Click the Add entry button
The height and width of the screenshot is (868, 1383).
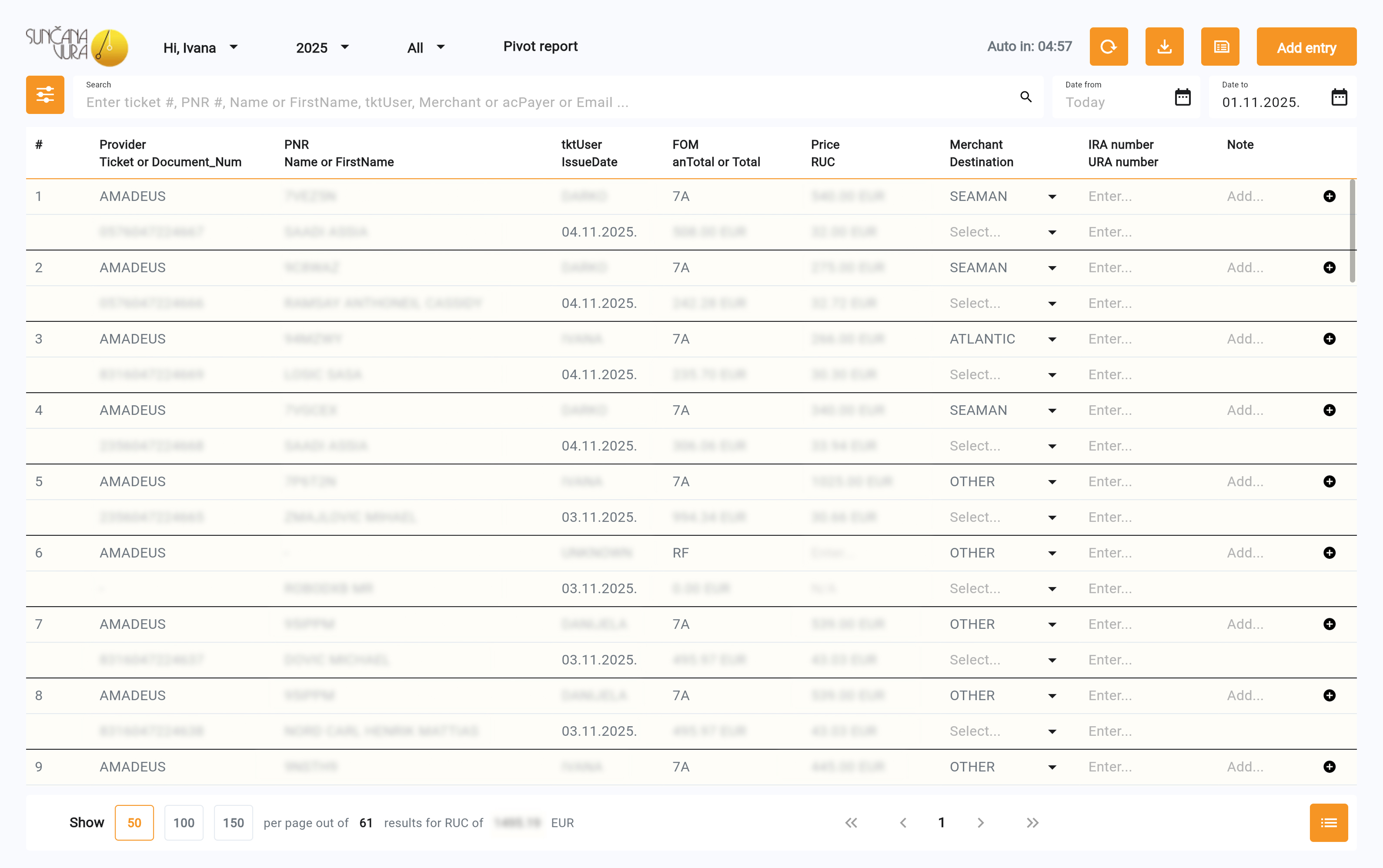click(x=1306, y=47)
